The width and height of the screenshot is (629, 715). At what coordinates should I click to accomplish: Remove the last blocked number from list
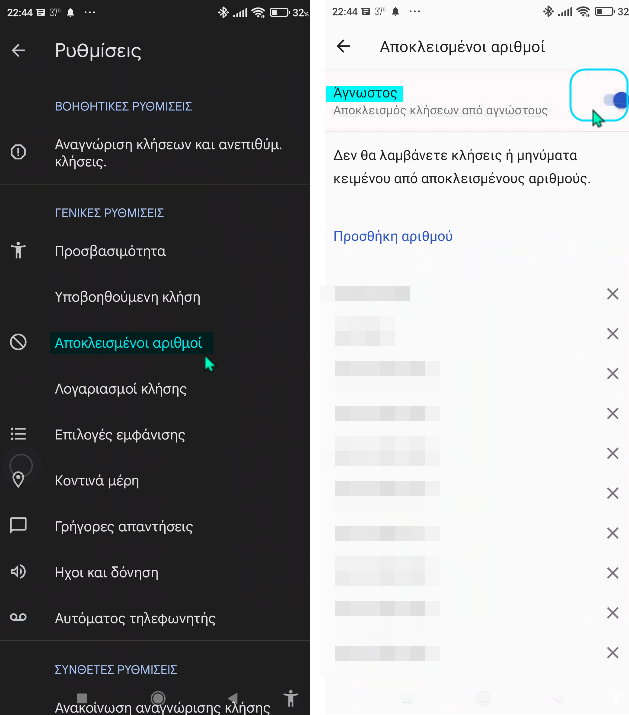[x=613, y=653]
